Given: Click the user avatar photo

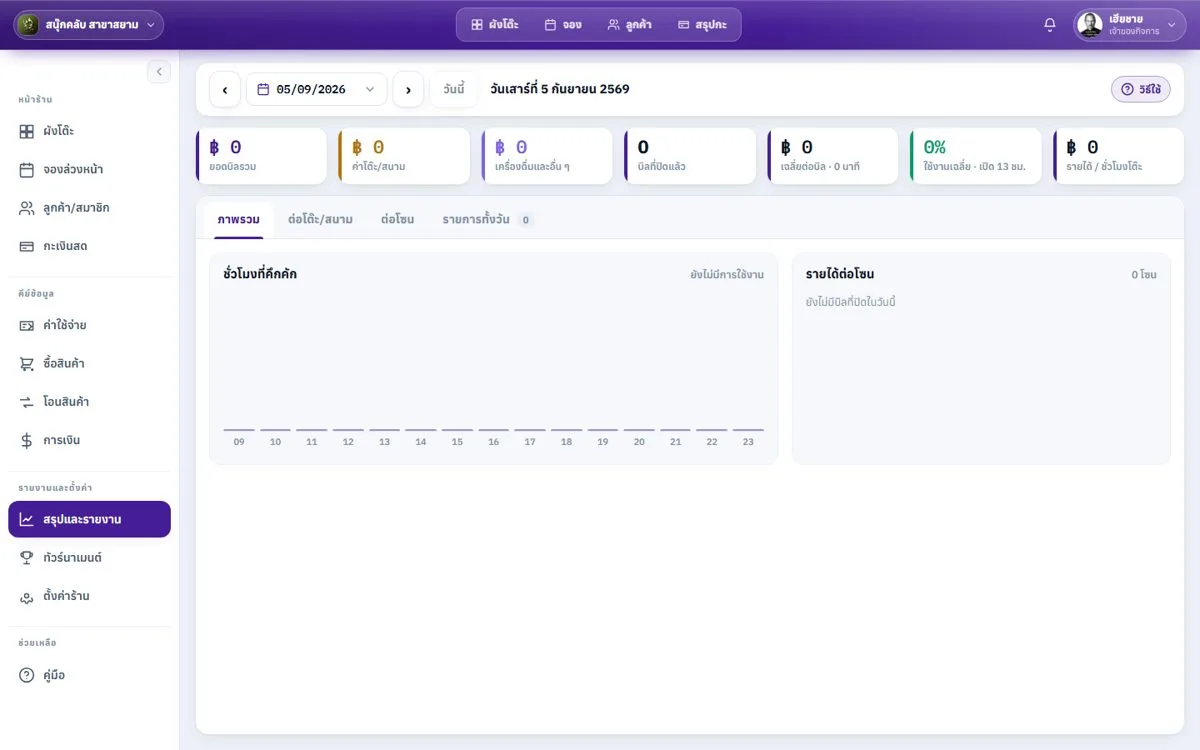Looking at the screenshot, I should (1090, 25).
